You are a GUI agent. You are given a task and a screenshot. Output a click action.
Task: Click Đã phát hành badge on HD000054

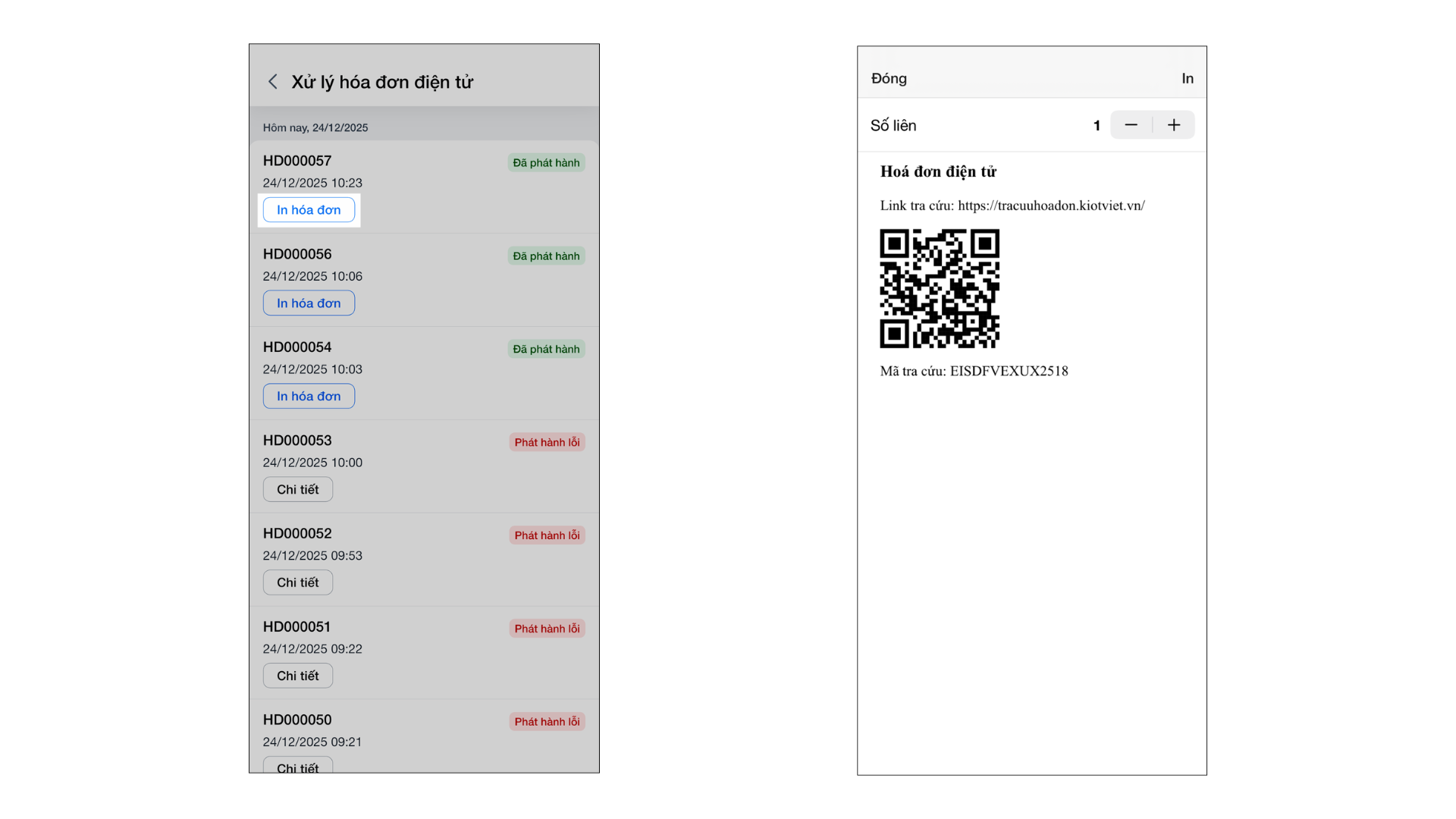[x=546, y=350]
